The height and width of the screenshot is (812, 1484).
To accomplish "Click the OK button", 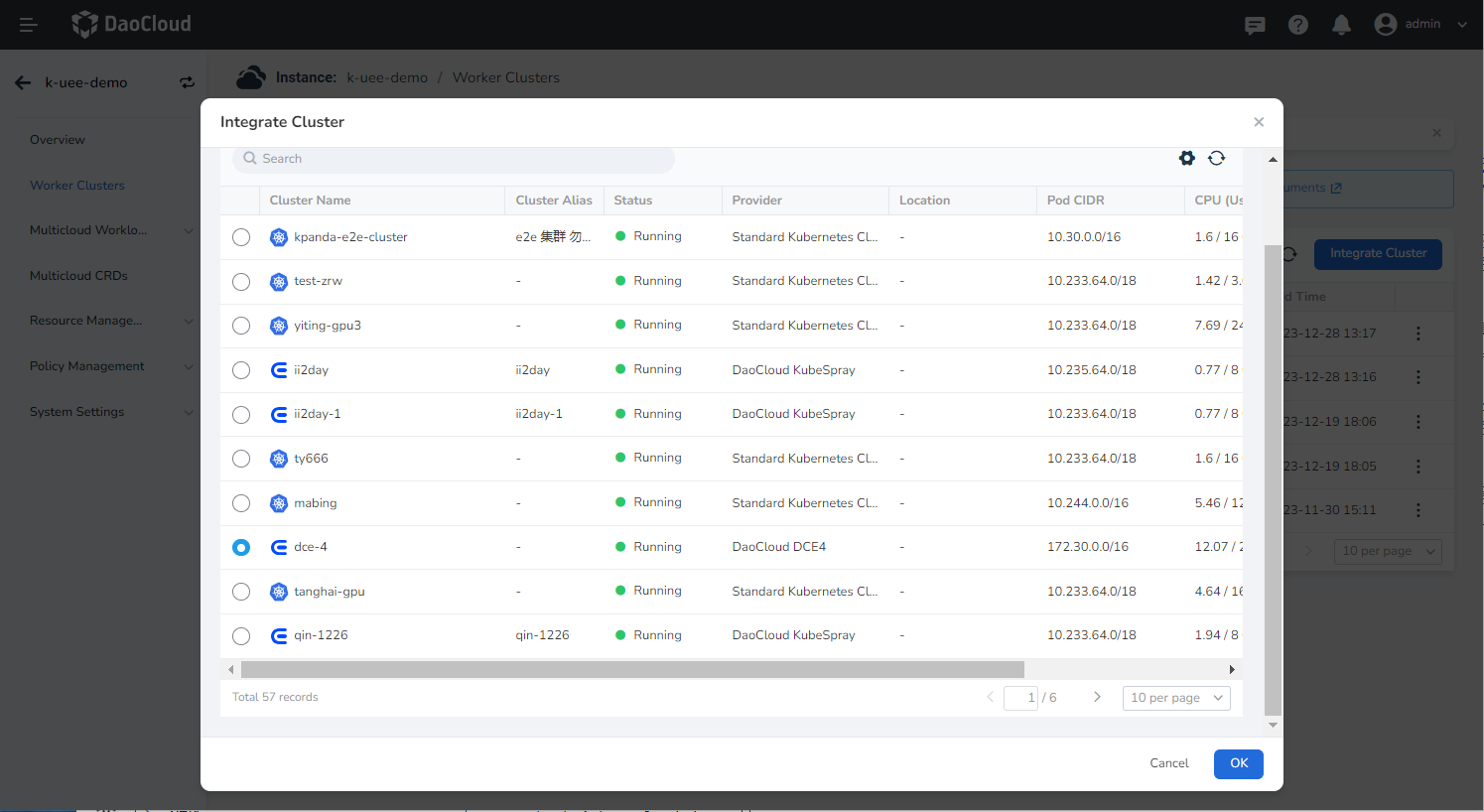I will pos(1238,763).
